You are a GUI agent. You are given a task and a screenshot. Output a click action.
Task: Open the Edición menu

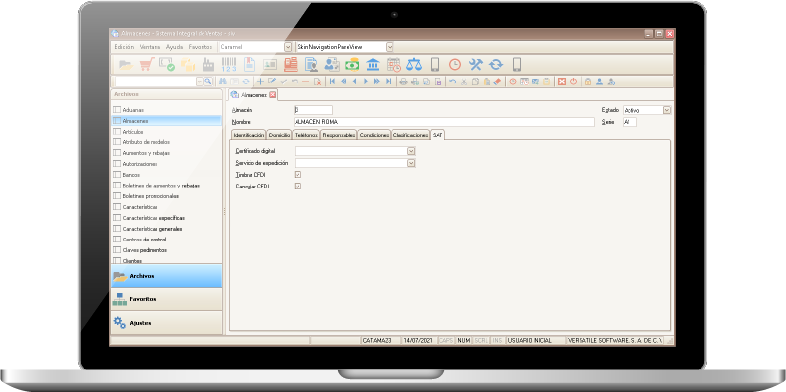pyautogui.click(x=124, y=47)
